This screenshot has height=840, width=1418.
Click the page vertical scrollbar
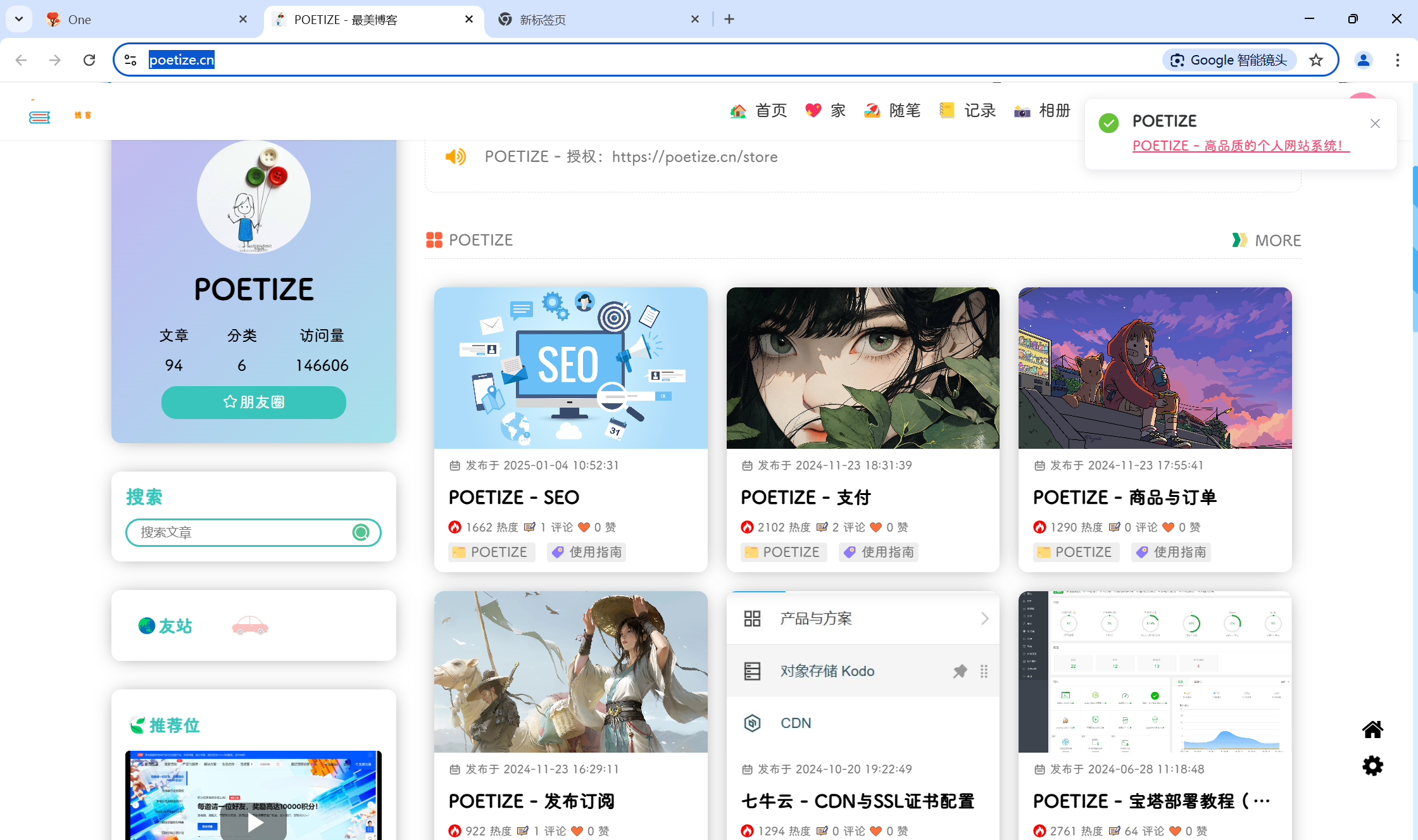click(1415, 248)
